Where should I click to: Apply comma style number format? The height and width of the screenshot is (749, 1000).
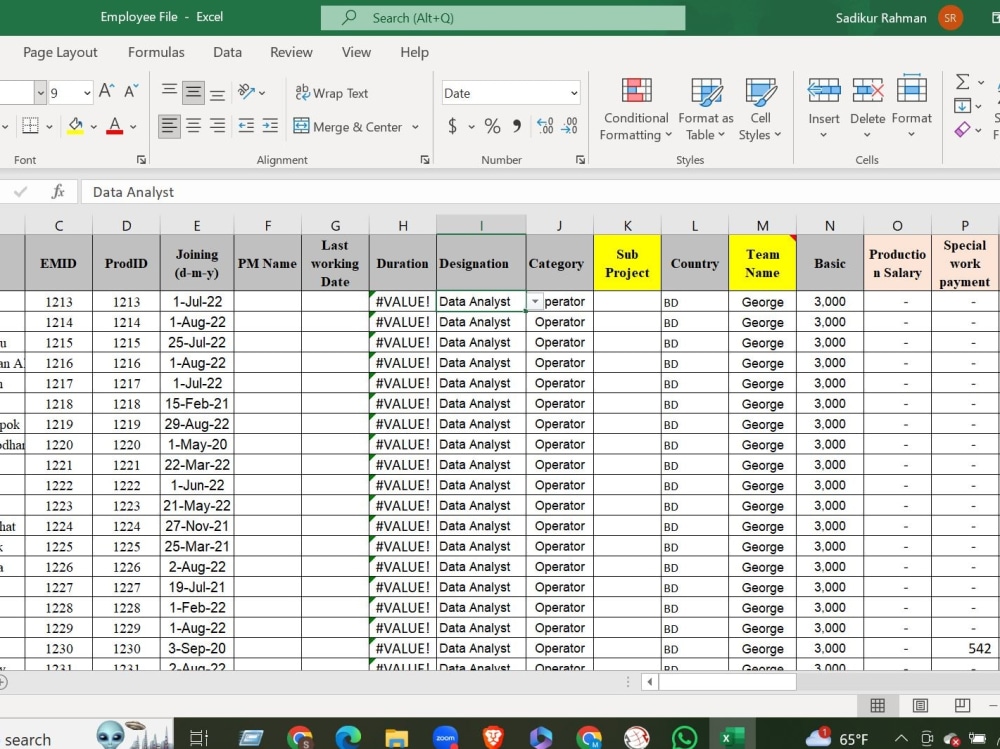pyautogui.click(x=517, y=126)
